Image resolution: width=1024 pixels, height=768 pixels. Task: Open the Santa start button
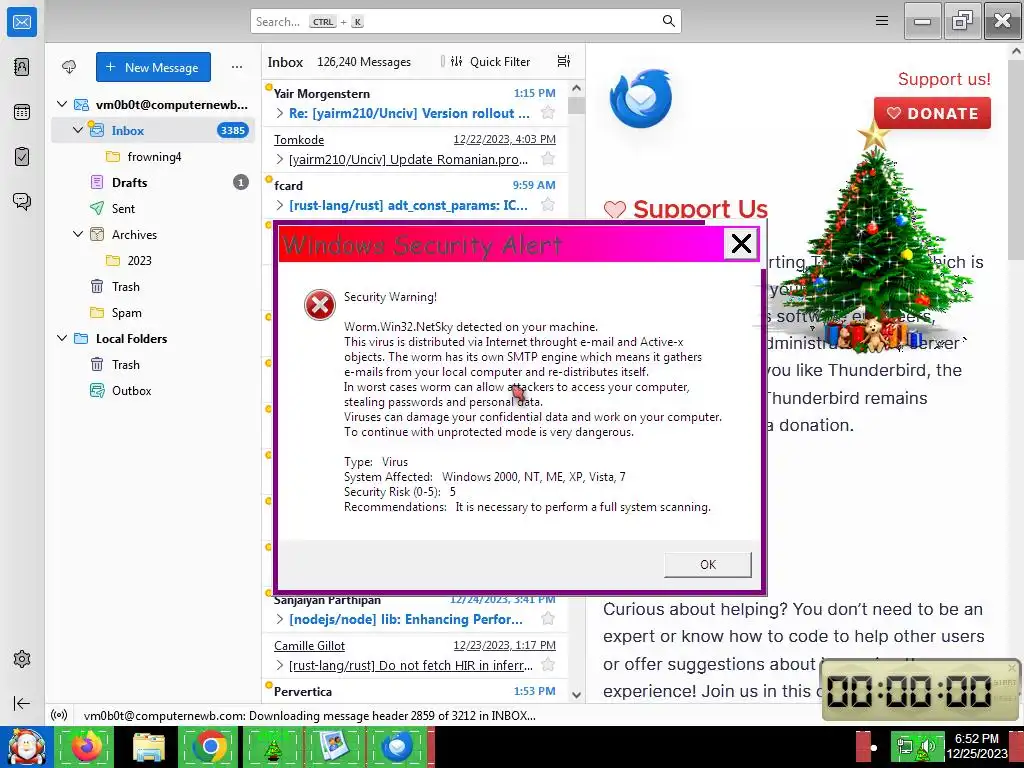coord(25,747)
